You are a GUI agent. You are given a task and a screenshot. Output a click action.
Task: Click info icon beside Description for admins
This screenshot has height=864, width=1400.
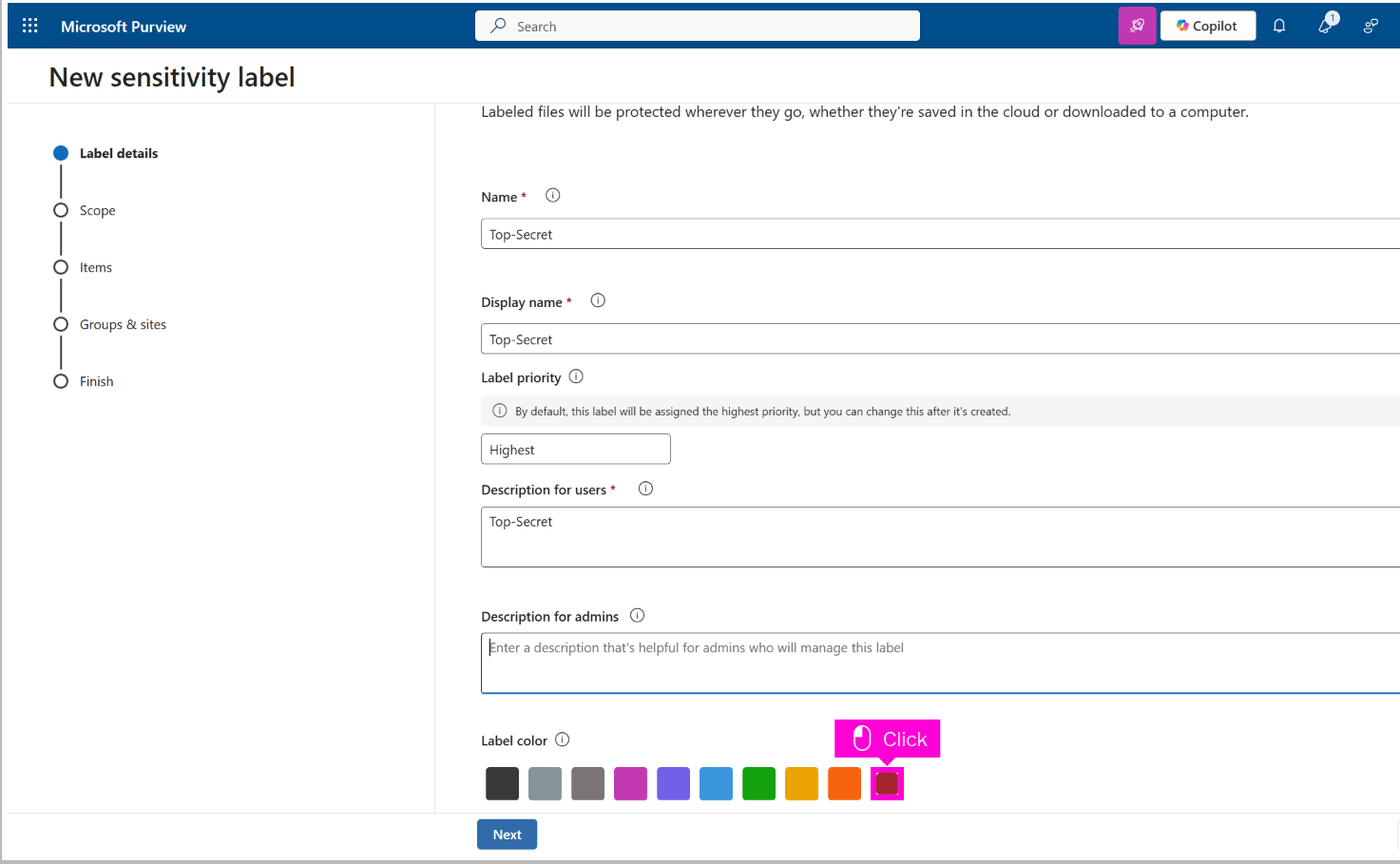tap(637, 616)
